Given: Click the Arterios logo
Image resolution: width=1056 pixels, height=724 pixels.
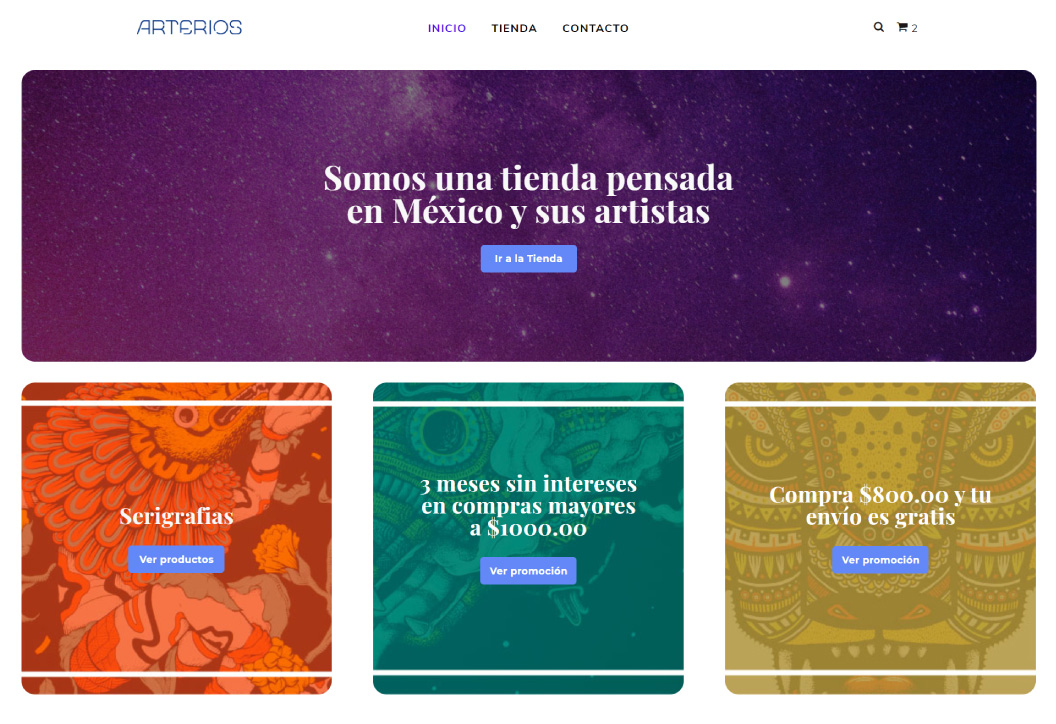Looking at the screenshot, I should click(x=189, y=28).
